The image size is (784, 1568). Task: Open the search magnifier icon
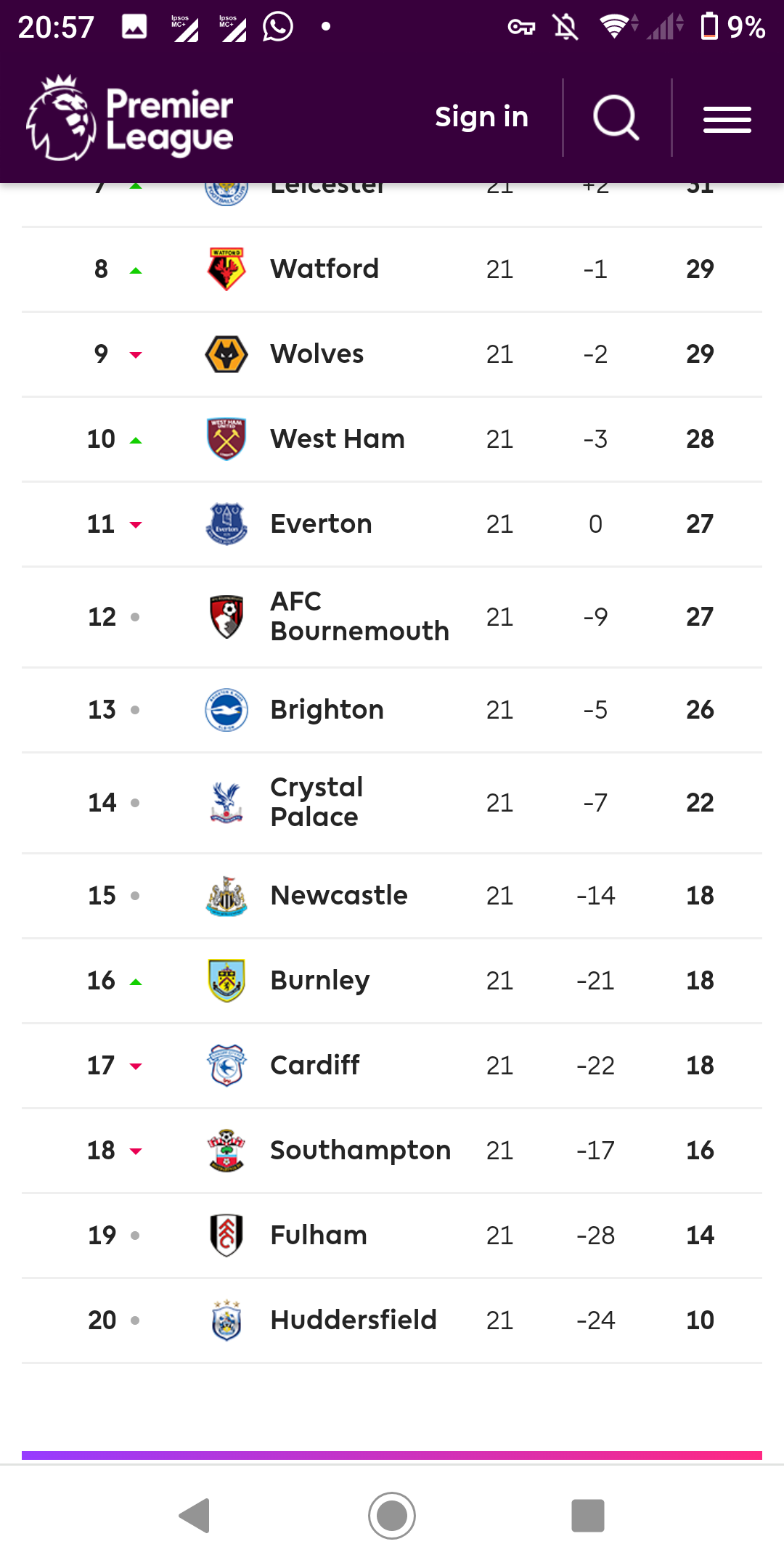pos(616,118)
